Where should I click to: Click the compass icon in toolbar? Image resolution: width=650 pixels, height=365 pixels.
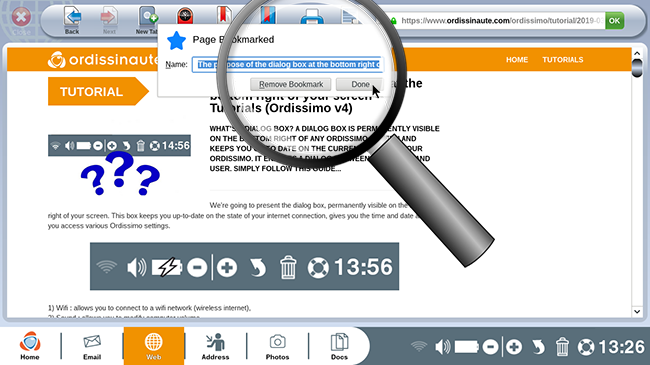click(x=185, y=16)
